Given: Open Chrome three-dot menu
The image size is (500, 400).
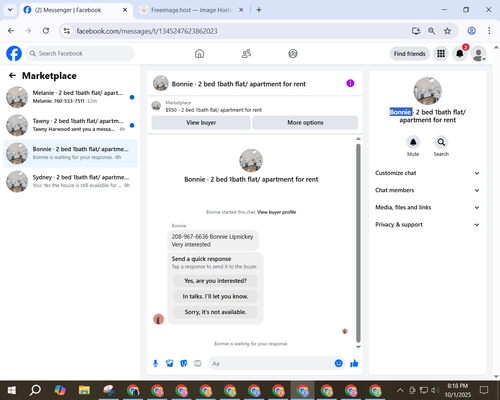Looking at the screenshot, I should [489, 31].
